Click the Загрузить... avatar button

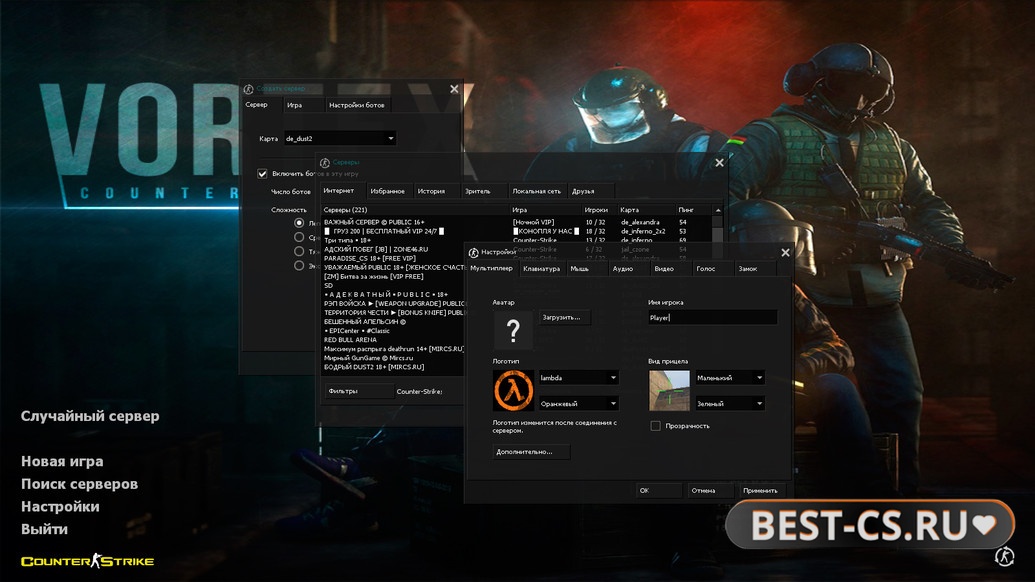(564, 317)
